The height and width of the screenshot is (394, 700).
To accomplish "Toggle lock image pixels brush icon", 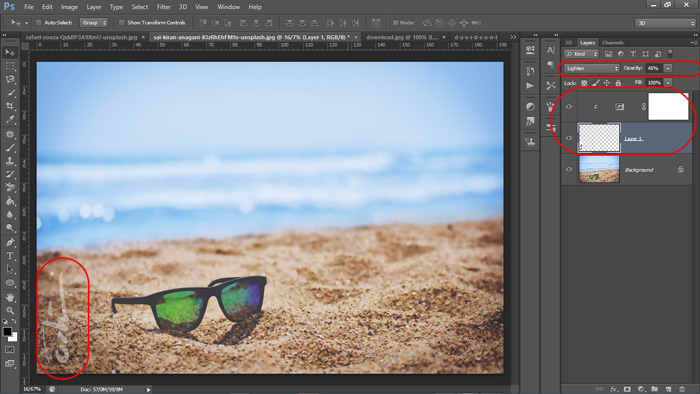I will coord(596,83).
